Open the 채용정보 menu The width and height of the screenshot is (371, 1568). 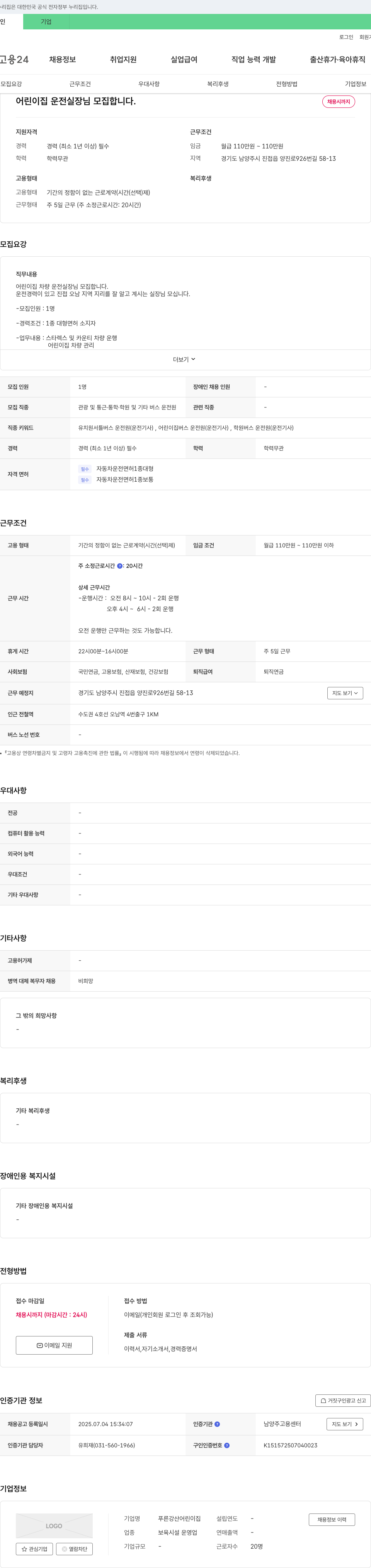[63, 59]
